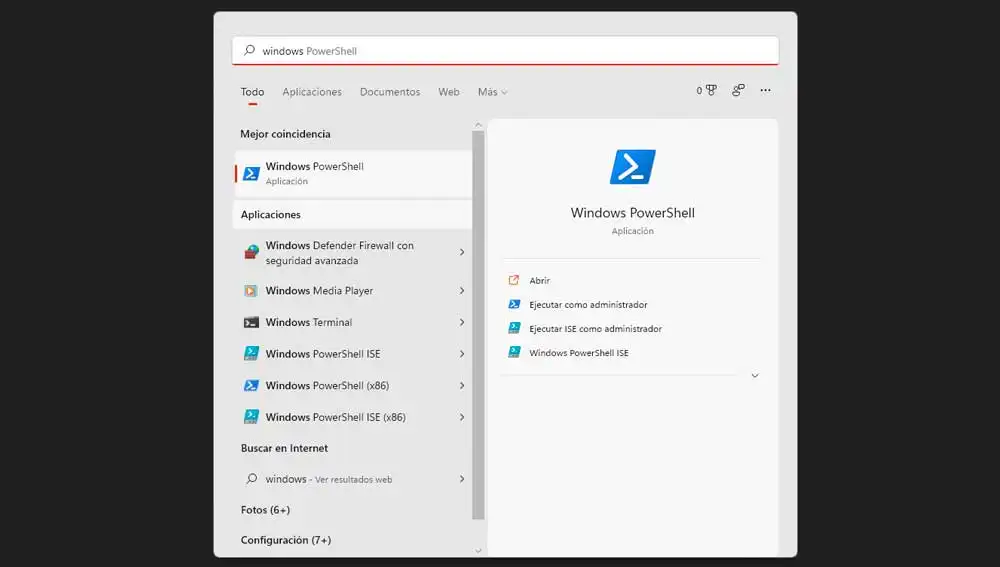This screenshot has height=567, width=1000.
Task: Select 'Windows PowerShell (x86)' result text
Action: point(327,386)
